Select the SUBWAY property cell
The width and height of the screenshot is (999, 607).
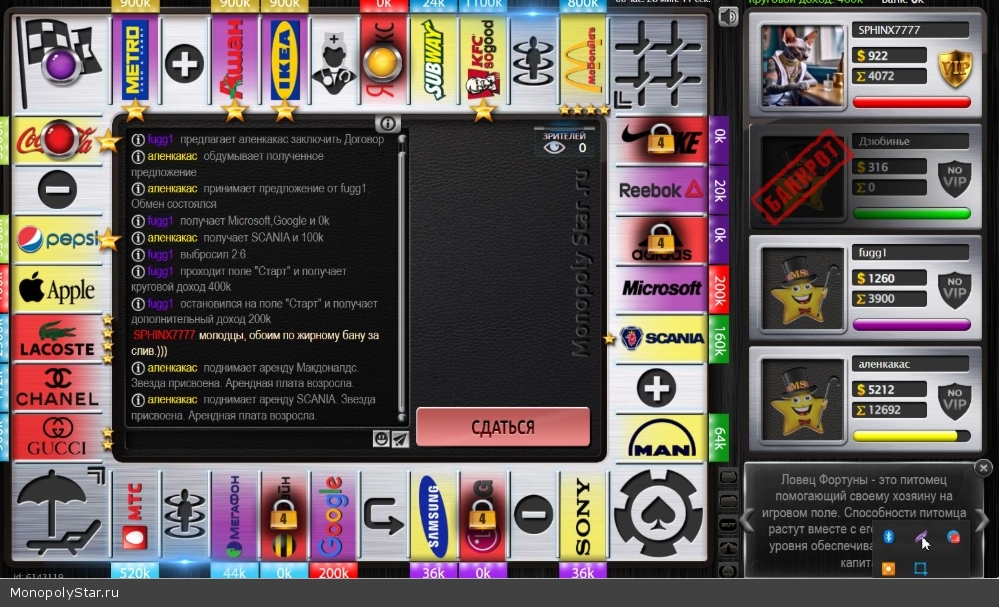(433, 61)
